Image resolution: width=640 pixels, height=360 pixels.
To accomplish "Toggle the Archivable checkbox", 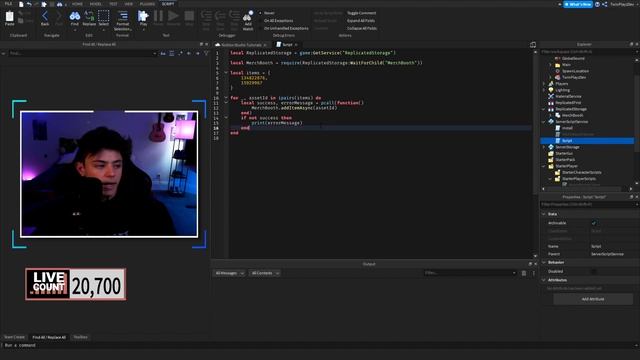I will coord(594,223).
